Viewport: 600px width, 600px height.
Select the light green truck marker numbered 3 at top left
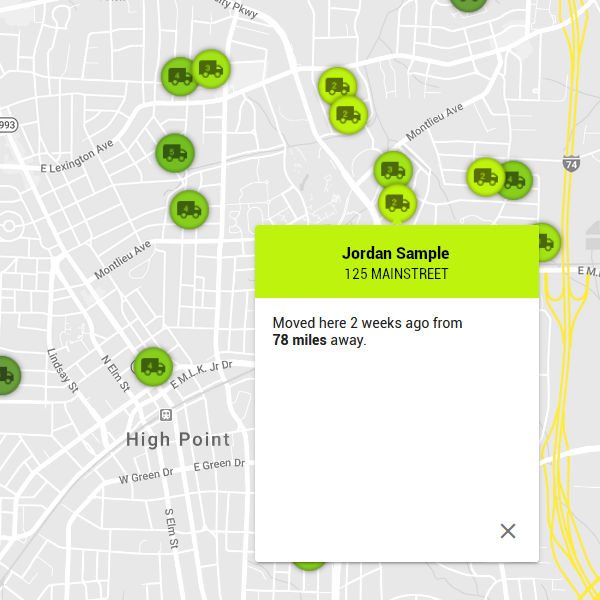[x=211, y=69]
